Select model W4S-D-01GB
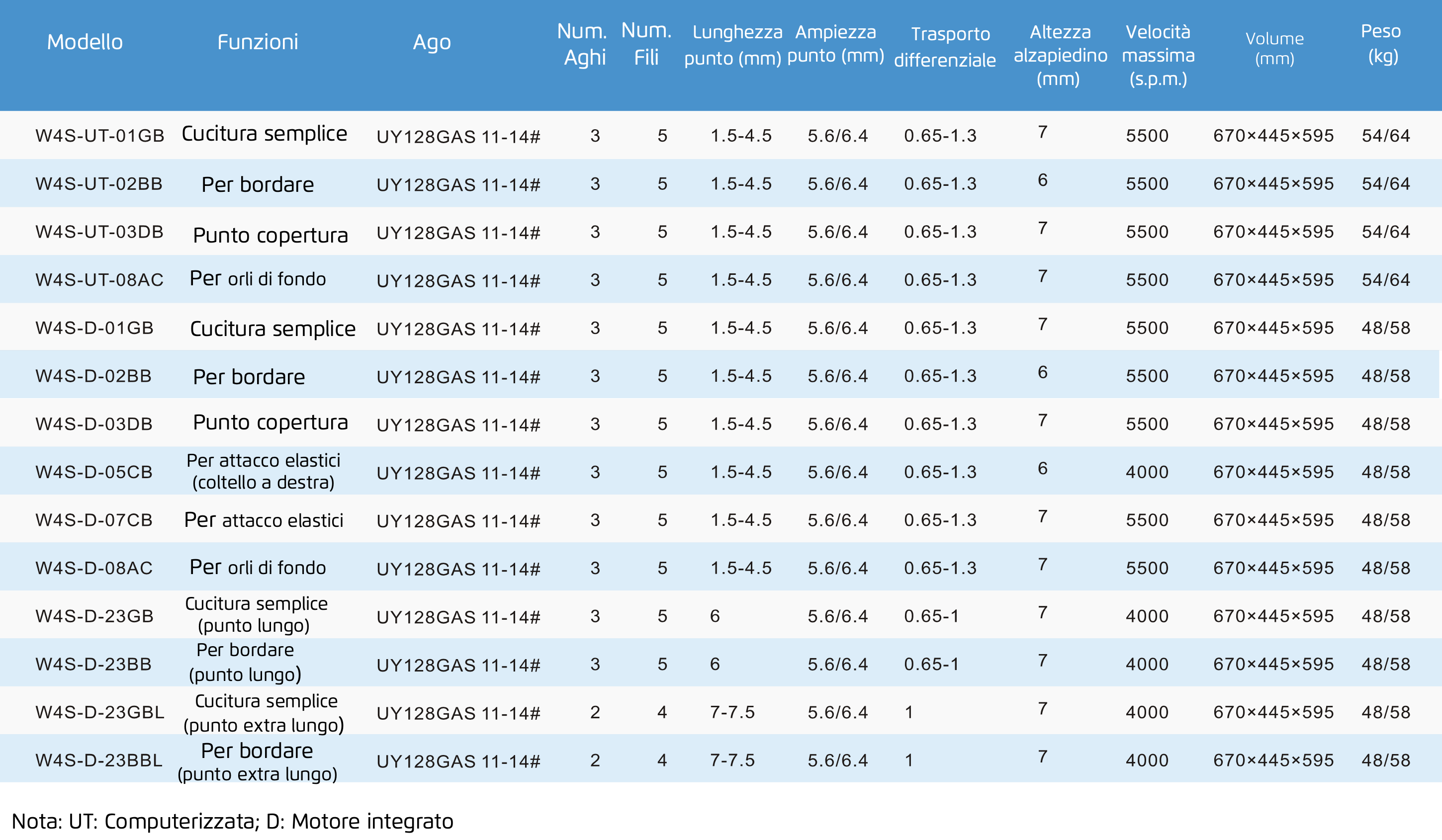This screenshot has width=1442, height=840. 94,328
